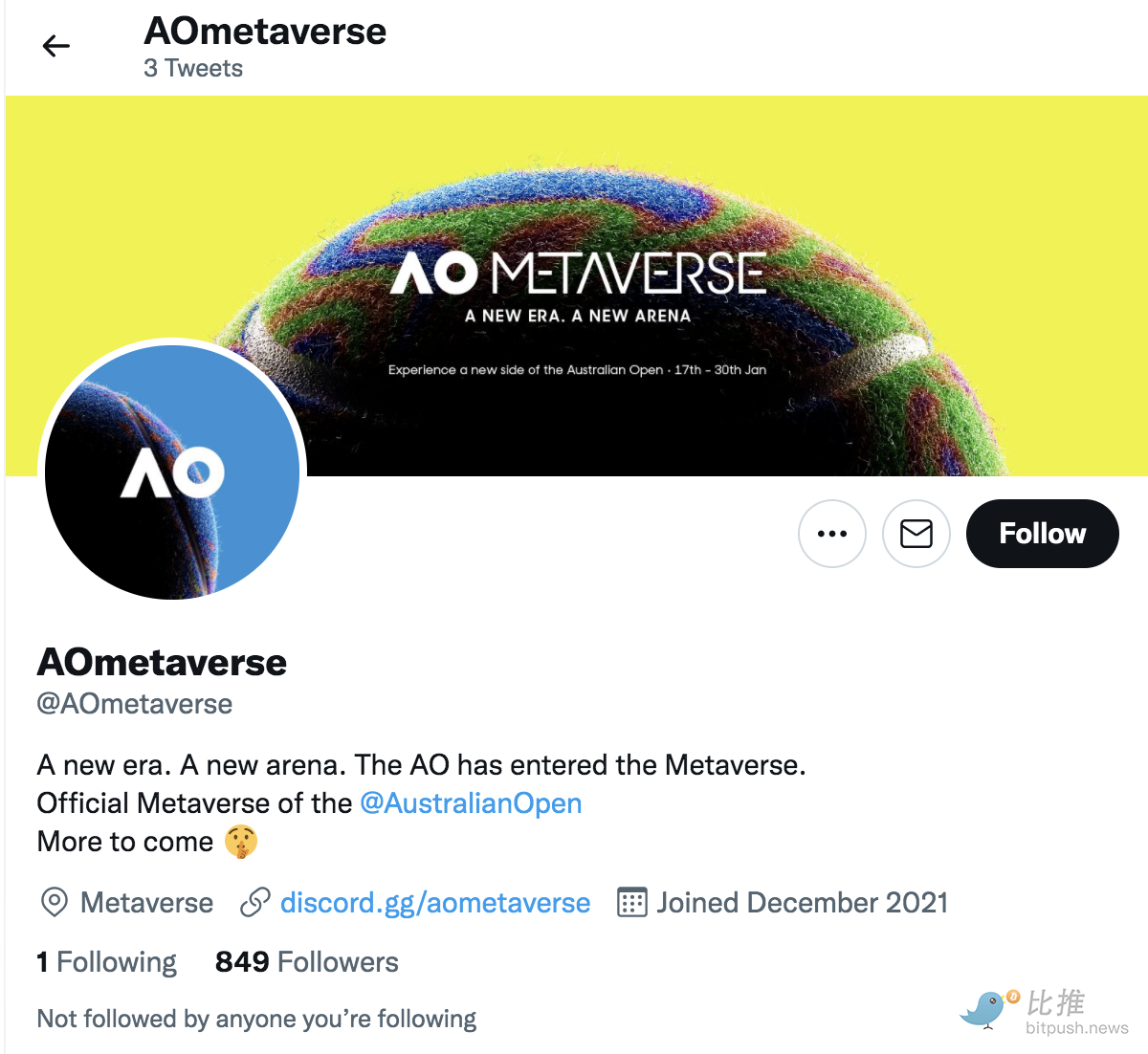The image size is (1148, 1054).
Task: Click the Metaverse location text
Action: coord(146,903)
